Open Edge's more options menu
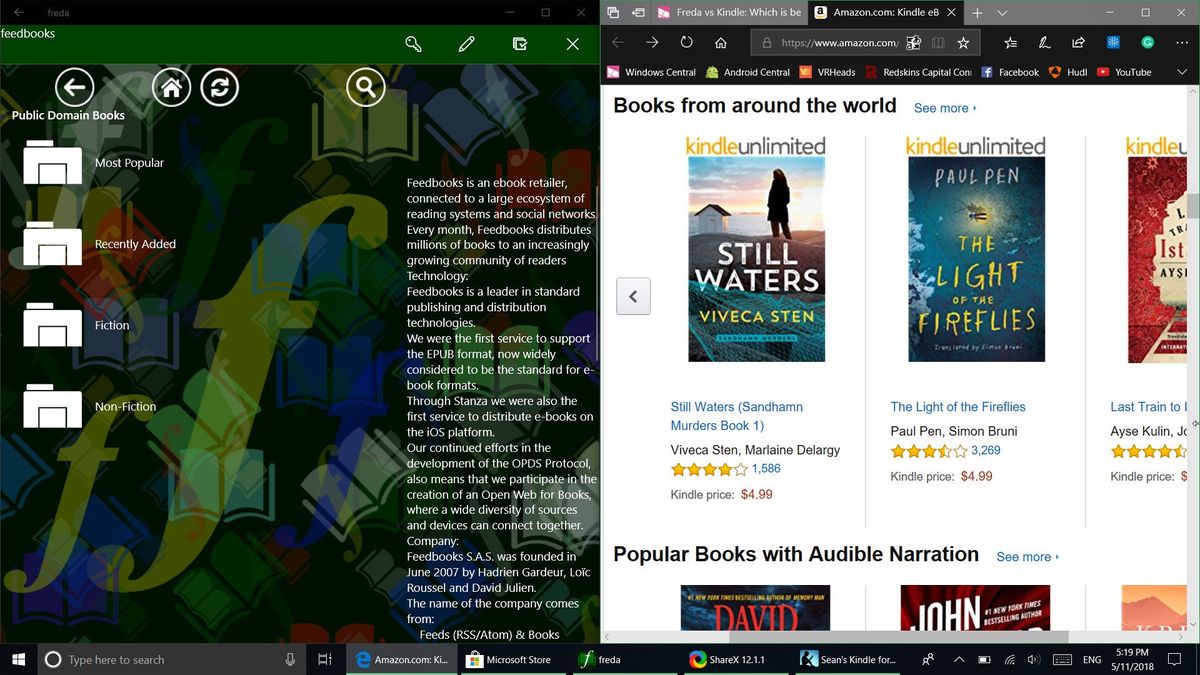The width and height of the screenshot is (1200, 675). 1183,42
